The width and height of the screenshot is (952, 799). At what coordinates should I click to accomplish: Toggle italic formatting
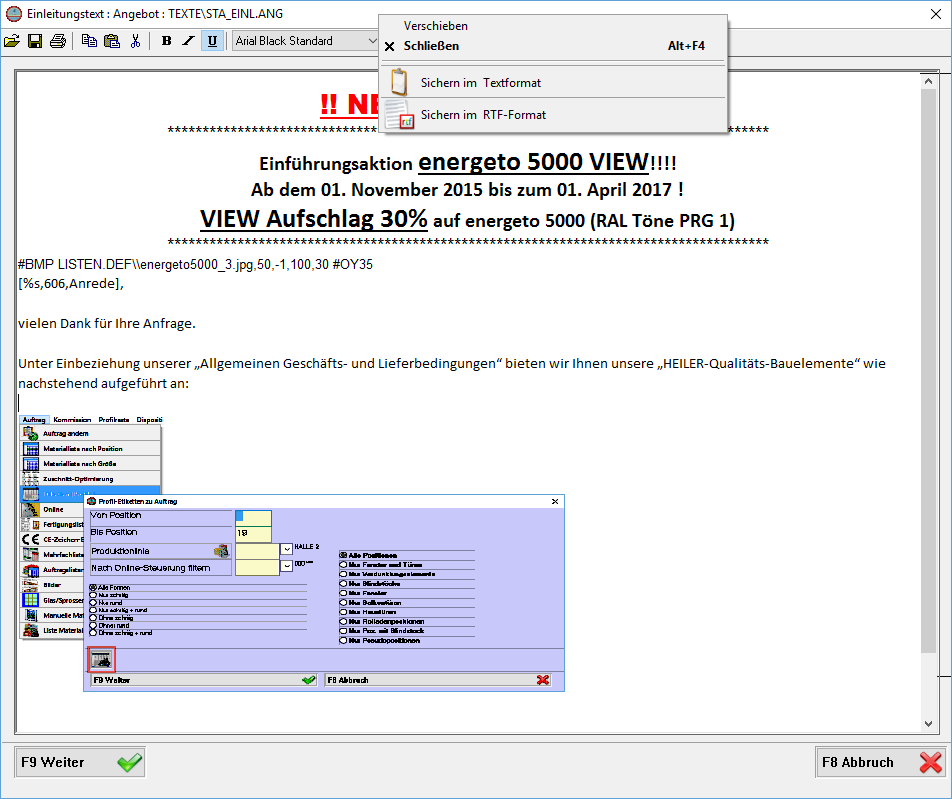189,41
